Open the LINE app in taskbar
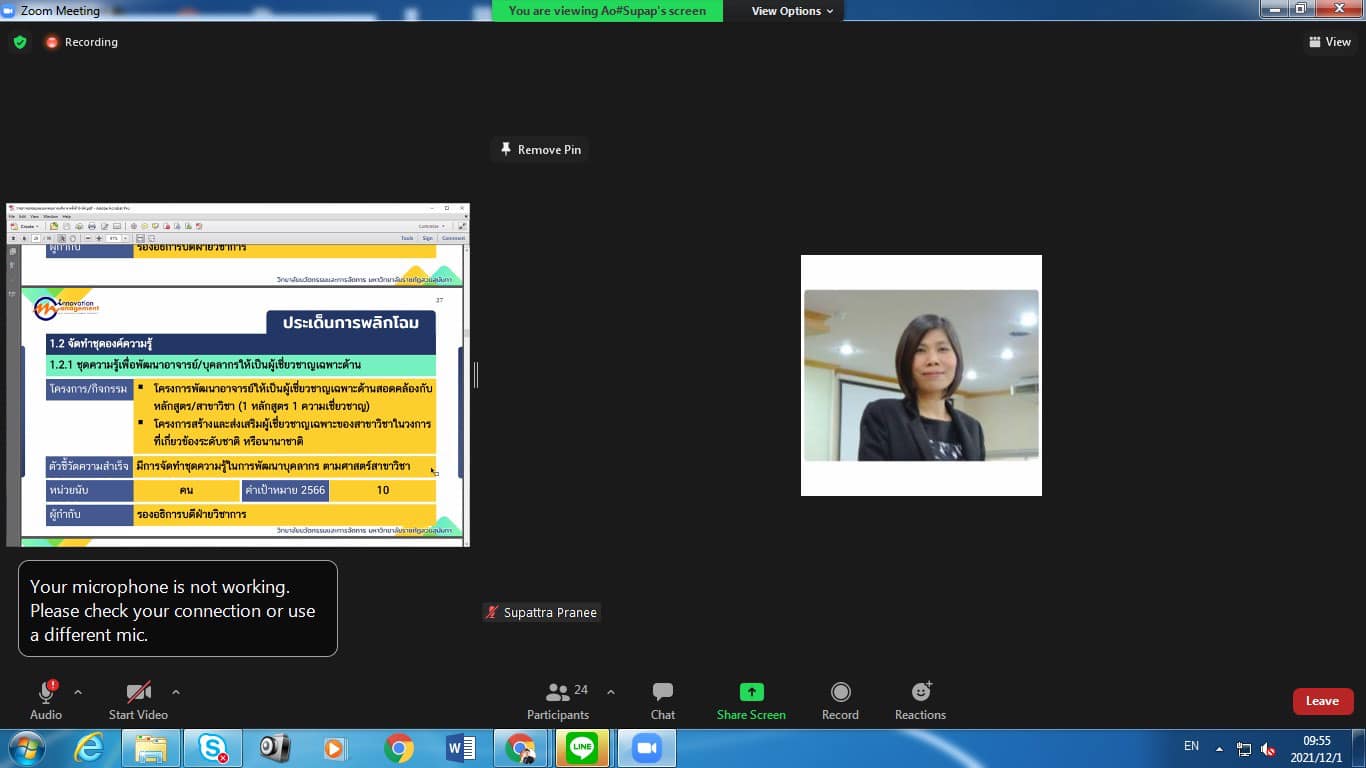 (581, 748)
